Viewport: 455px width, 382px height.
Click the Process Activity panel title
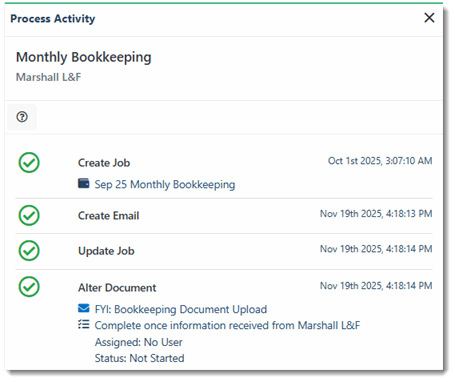click(53, 19)
